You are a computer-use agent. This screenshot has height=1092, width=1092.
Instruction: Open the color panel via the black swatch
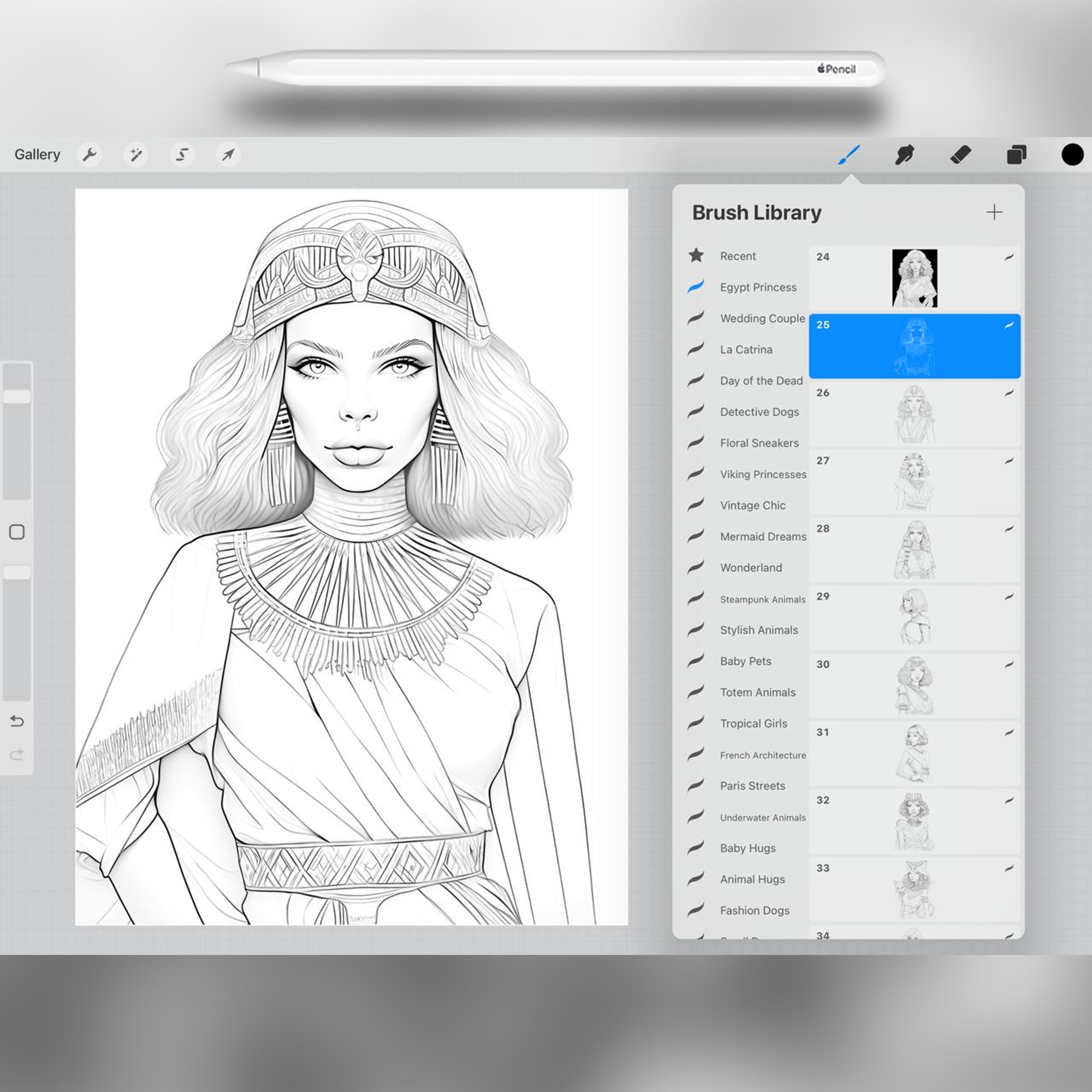click(x=1072, y=154)
